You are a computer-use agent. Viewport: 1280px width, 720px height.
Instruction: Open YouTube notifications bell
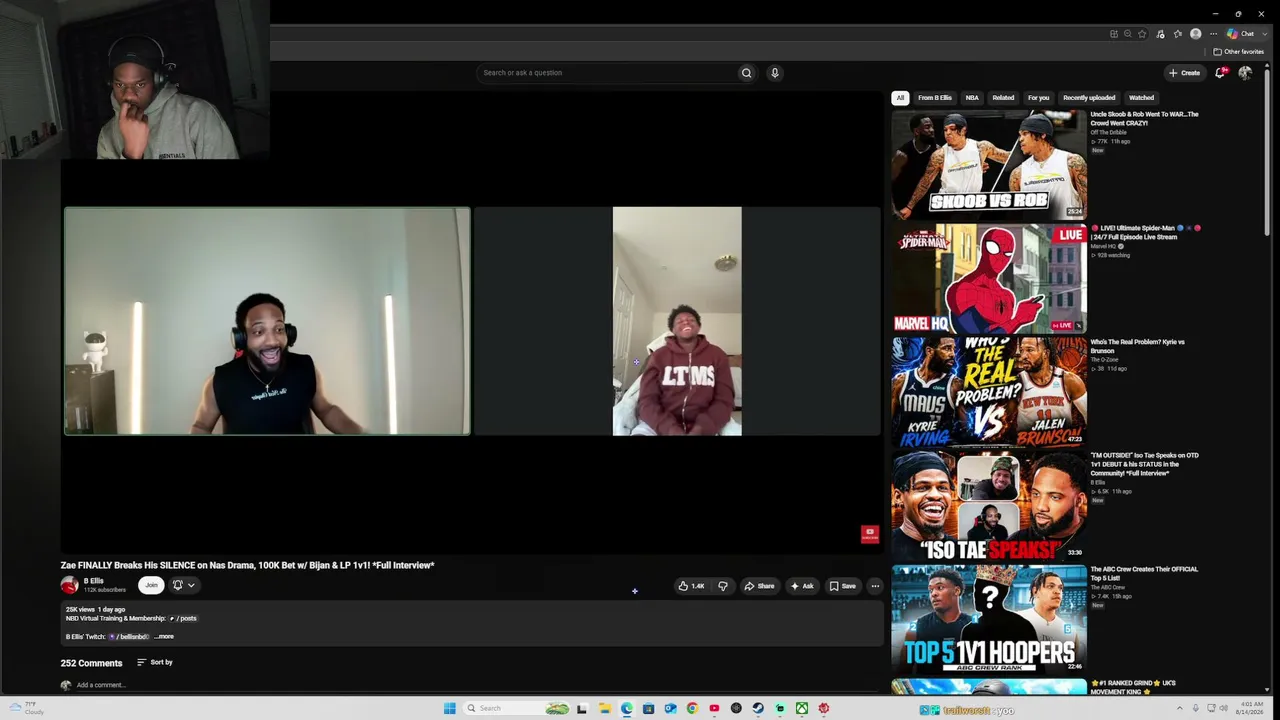pos(1221,73)
